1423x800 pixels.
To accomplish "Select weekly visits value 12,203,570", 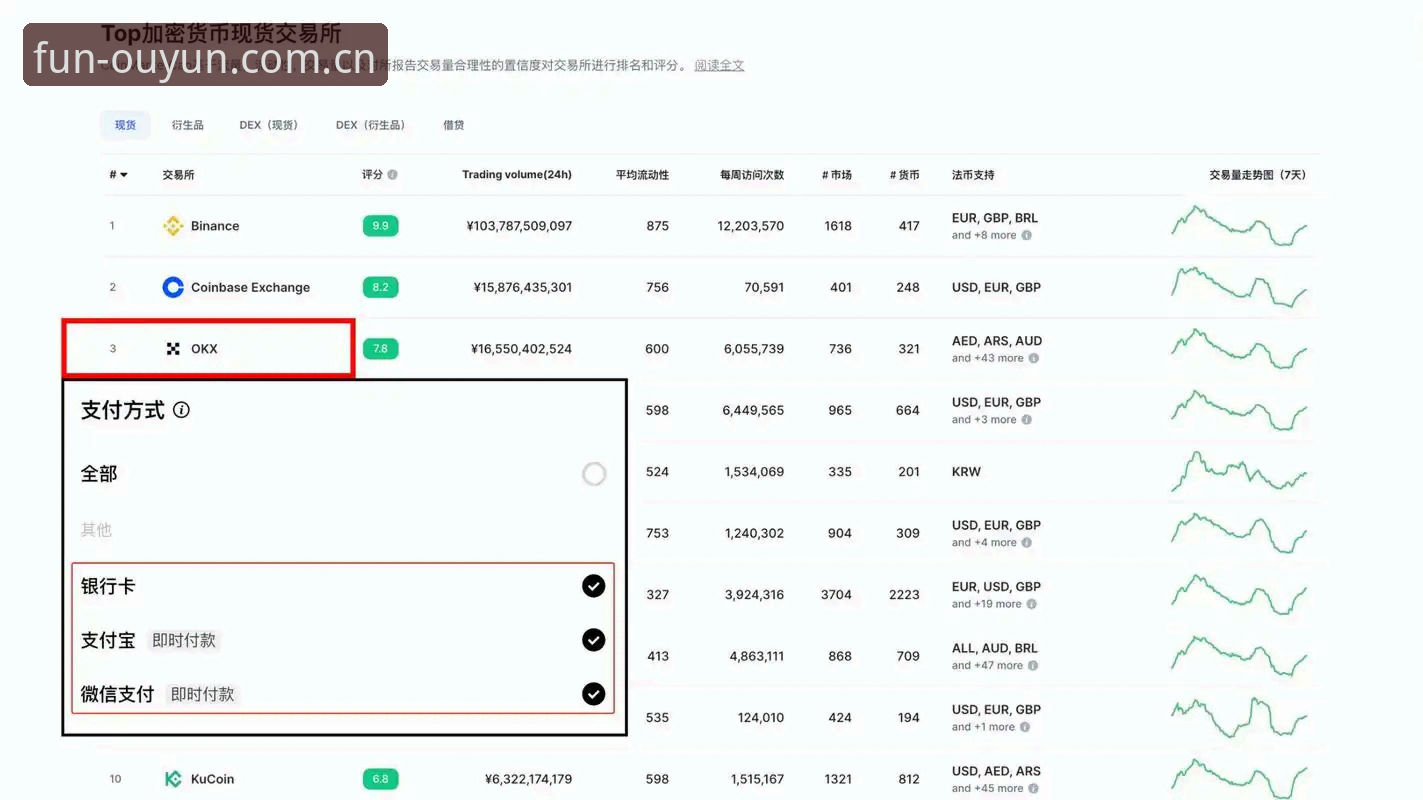I will [x=751, y=226].
